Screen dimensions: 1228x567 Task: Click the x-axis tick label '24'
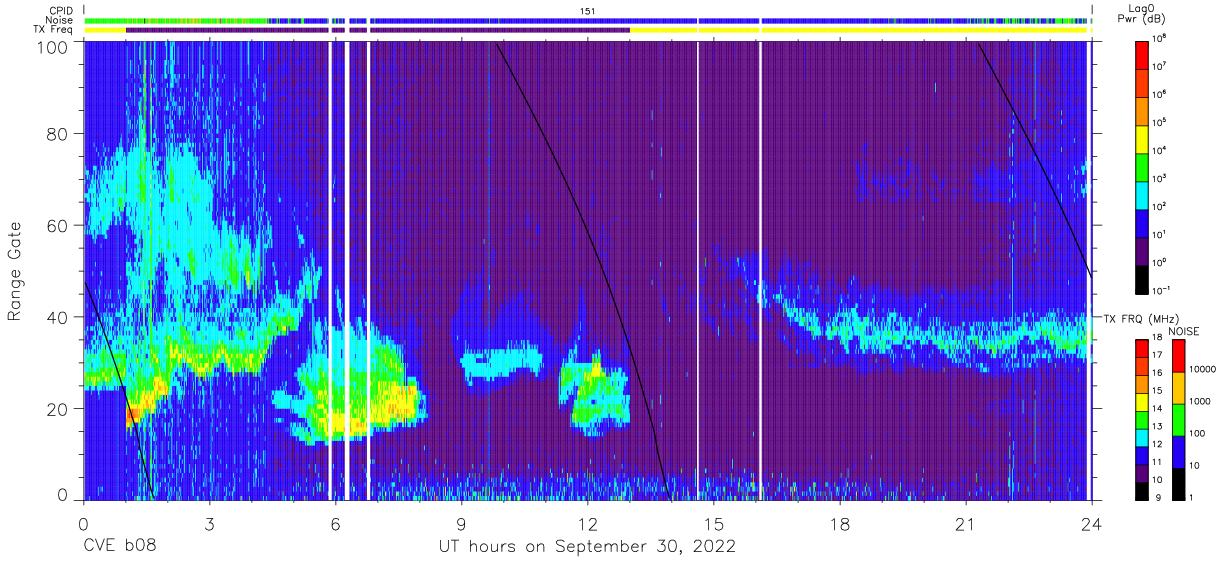[x=1092, y=524]
